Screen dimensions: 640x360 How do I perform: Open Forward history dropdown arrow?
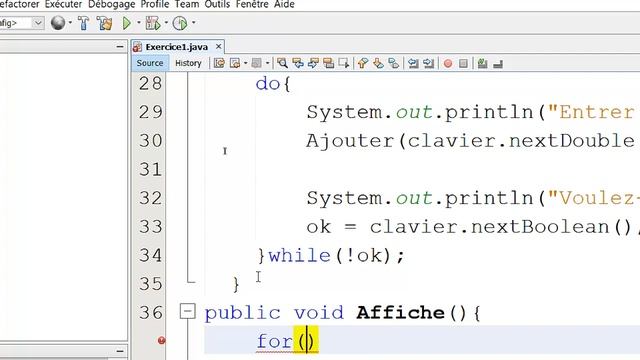tap(267, 63)
